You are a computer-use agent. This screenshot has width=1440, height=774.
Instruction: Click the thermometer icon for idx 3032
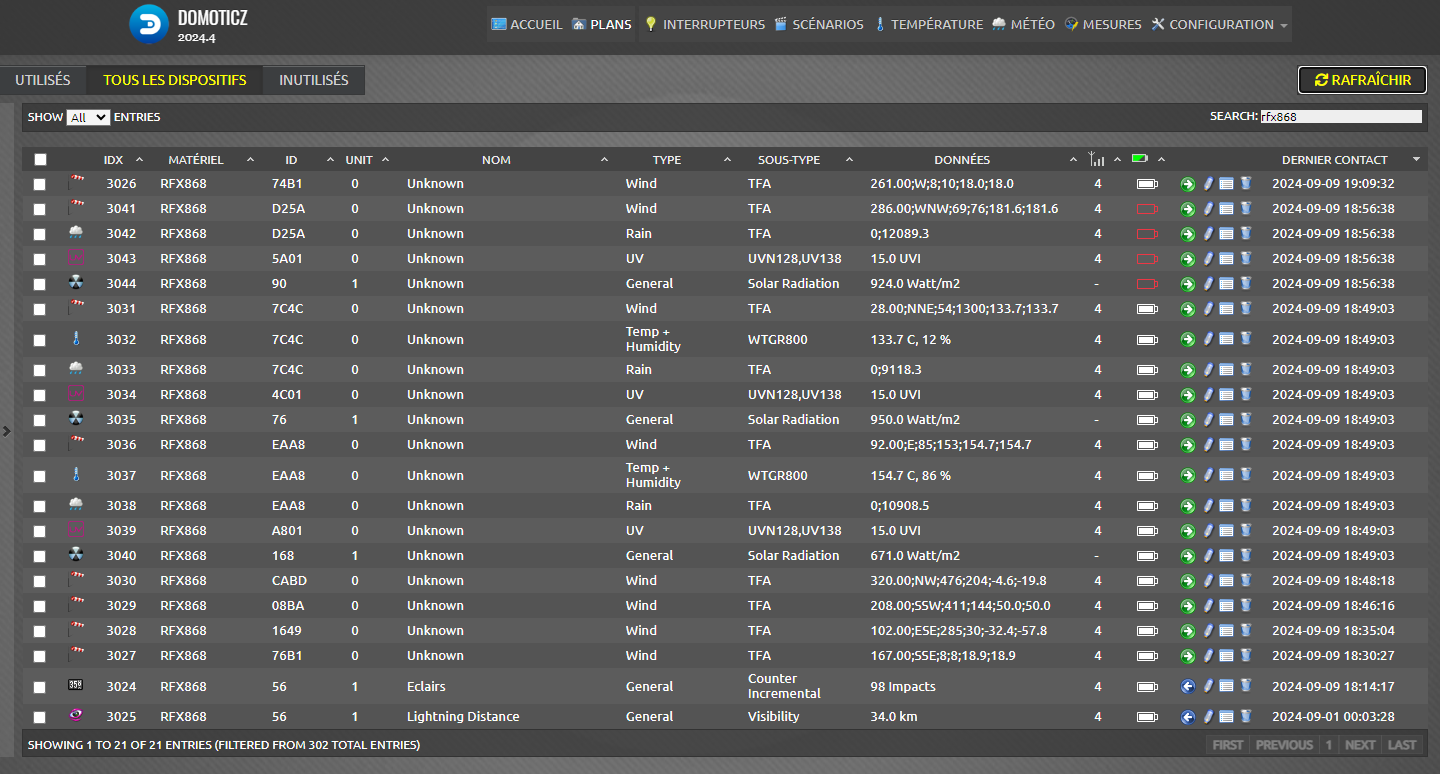click(76, 339)
